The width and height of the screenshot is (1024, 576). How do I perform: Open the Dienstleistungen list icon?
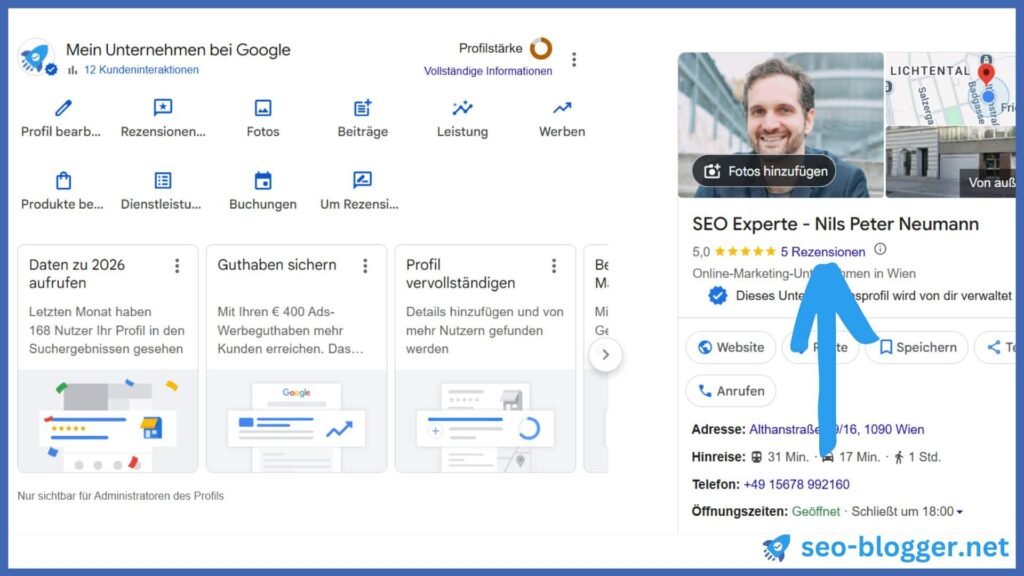click(163, 180)
